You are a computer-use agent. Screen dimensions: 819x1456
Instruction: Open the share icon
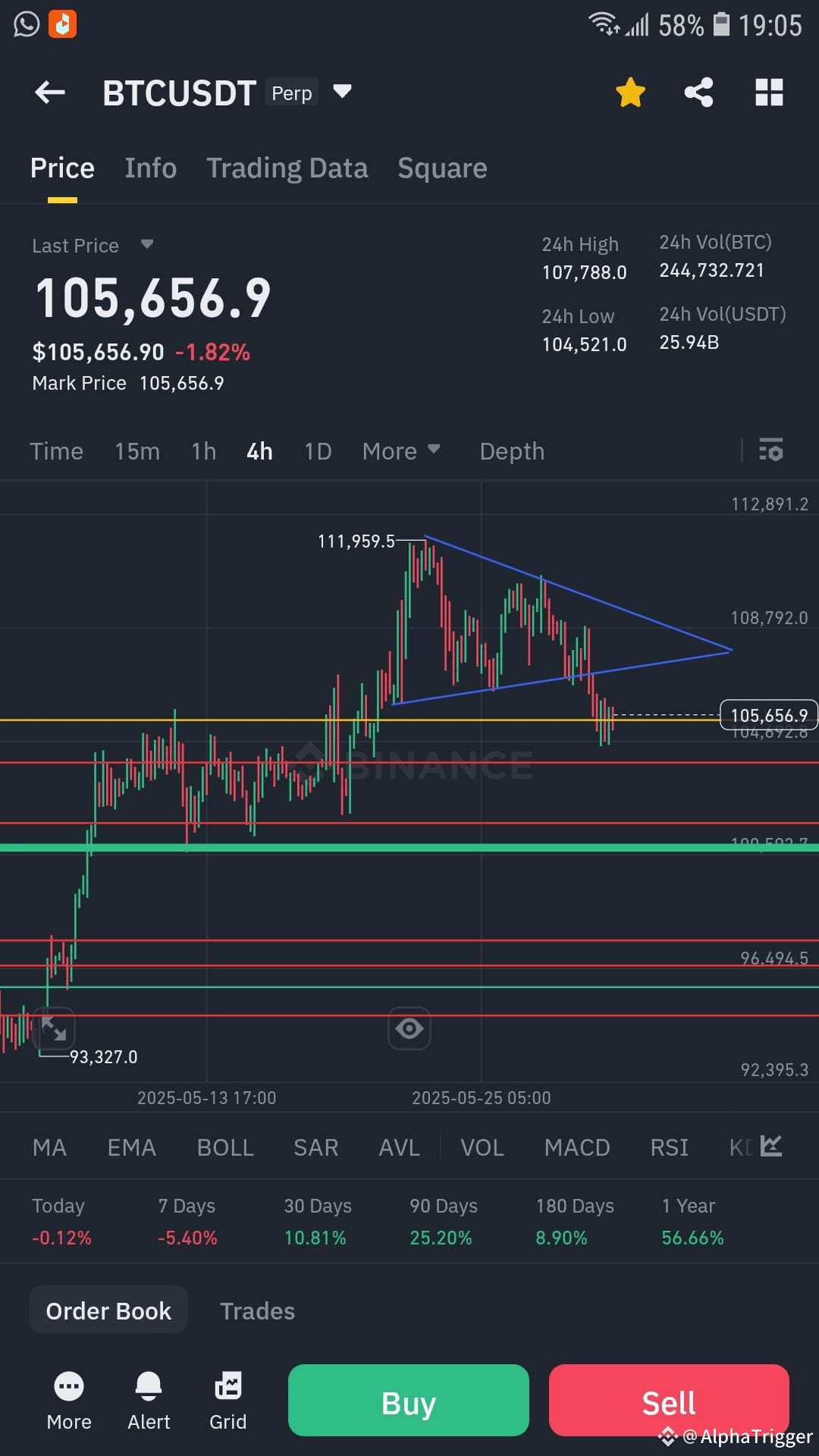[x=698, y=93]
